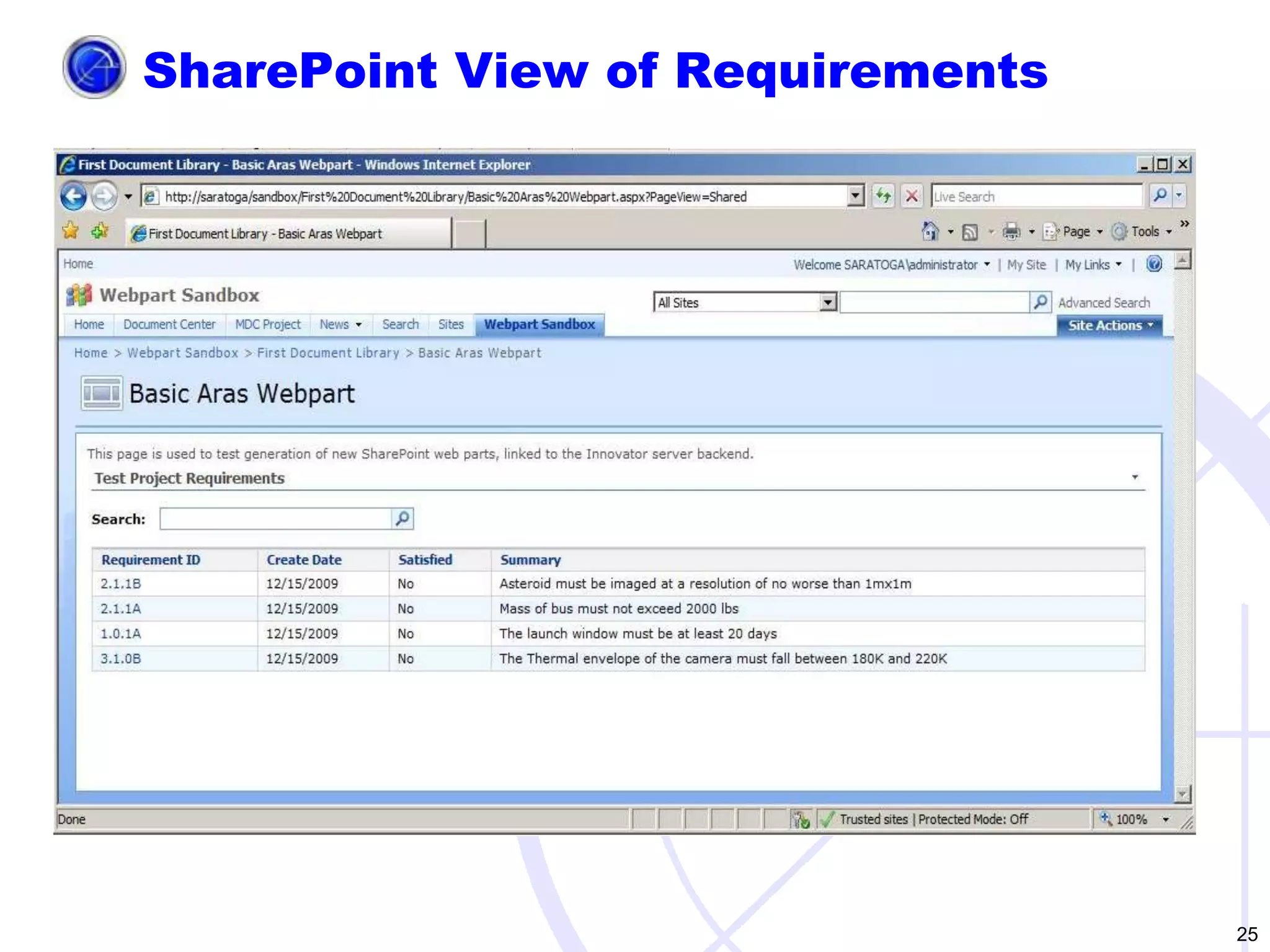The height and width of the screenshot is (952, 1270).
Task: Select the Home navigation tab
Action: pyautogui.click(x=89, y=324)
